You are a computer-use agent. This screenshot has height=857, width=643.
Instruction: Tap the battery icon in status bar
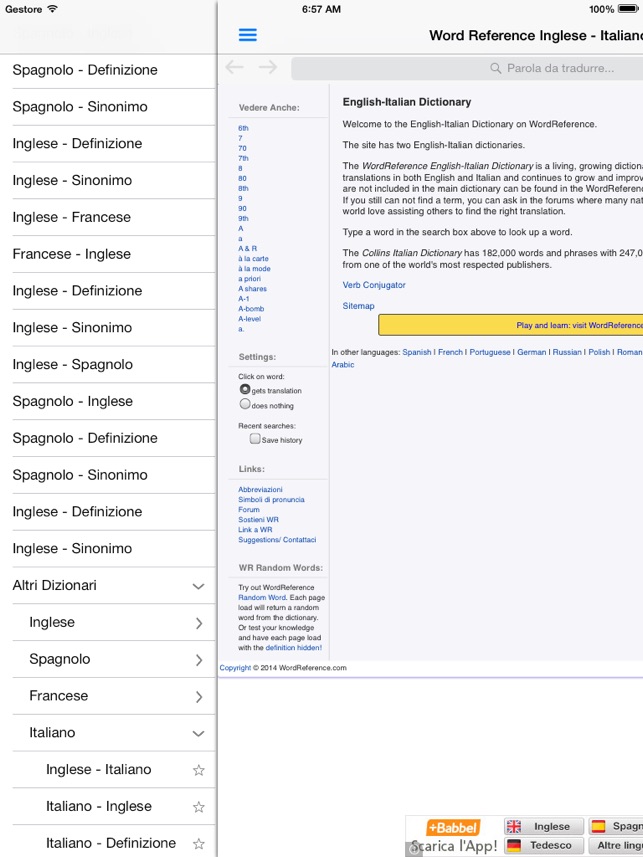pyautogui.click(x=628, y=9)
